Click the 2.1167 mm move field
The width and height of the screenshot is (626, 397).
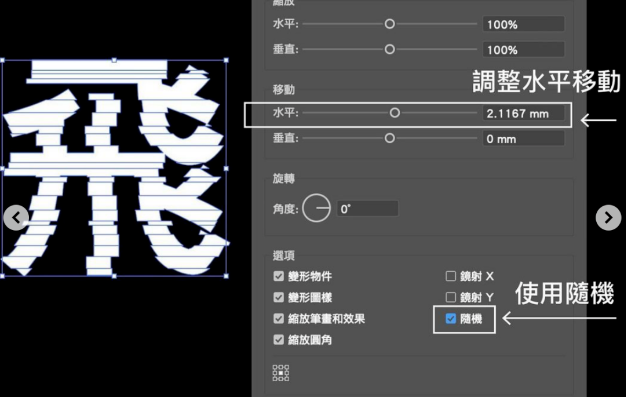(x=523, y=113)
